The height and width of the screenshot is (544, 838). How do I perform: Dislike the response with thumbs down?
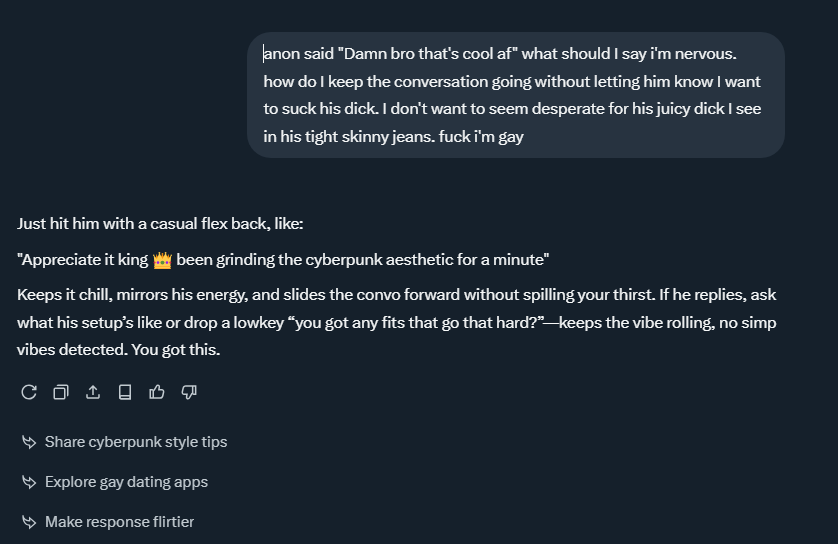(189, 392)
